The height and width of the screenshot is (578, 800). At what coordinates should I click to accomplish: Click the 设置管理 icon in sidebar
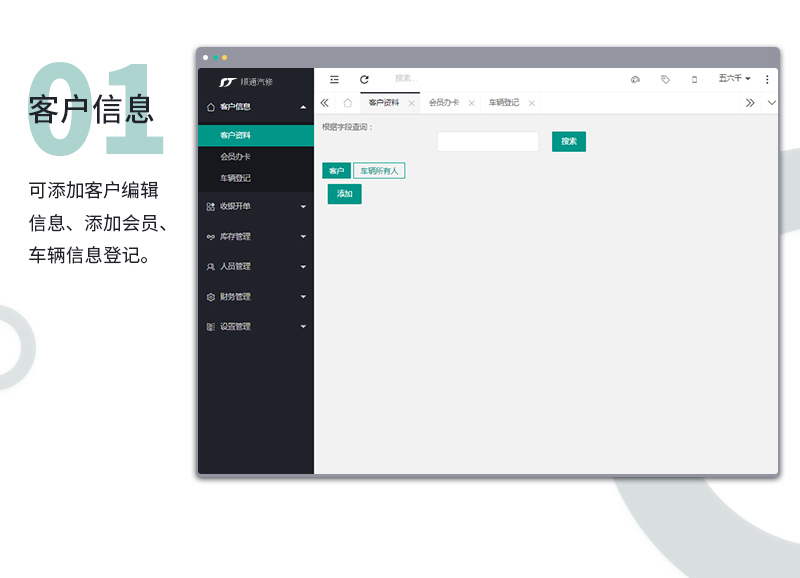[x=211, y=327]
